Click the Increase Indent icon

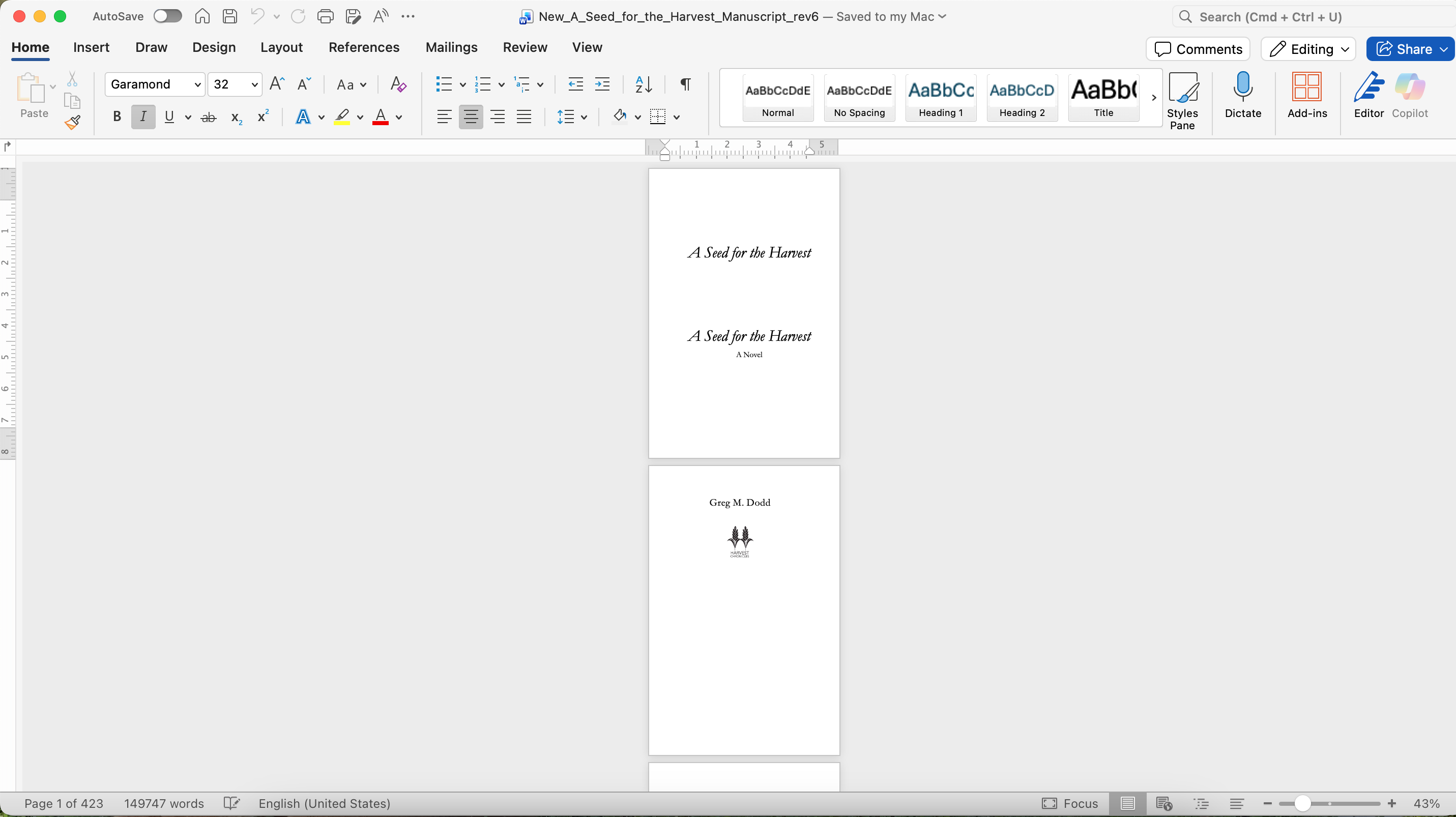(602, 85)
